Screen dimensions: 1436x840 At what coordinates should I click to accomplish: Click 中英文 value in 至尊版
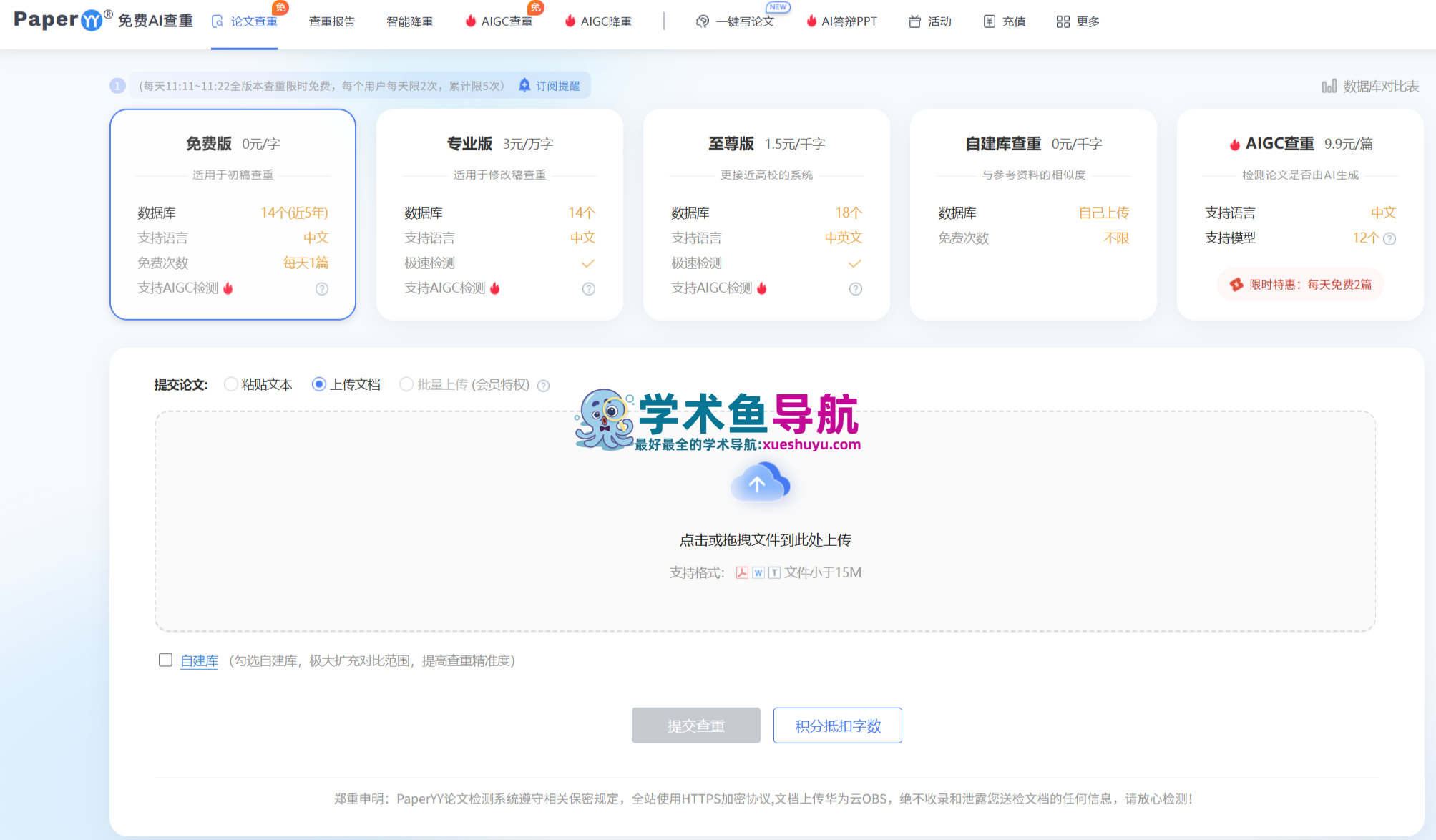coord(844,238)
